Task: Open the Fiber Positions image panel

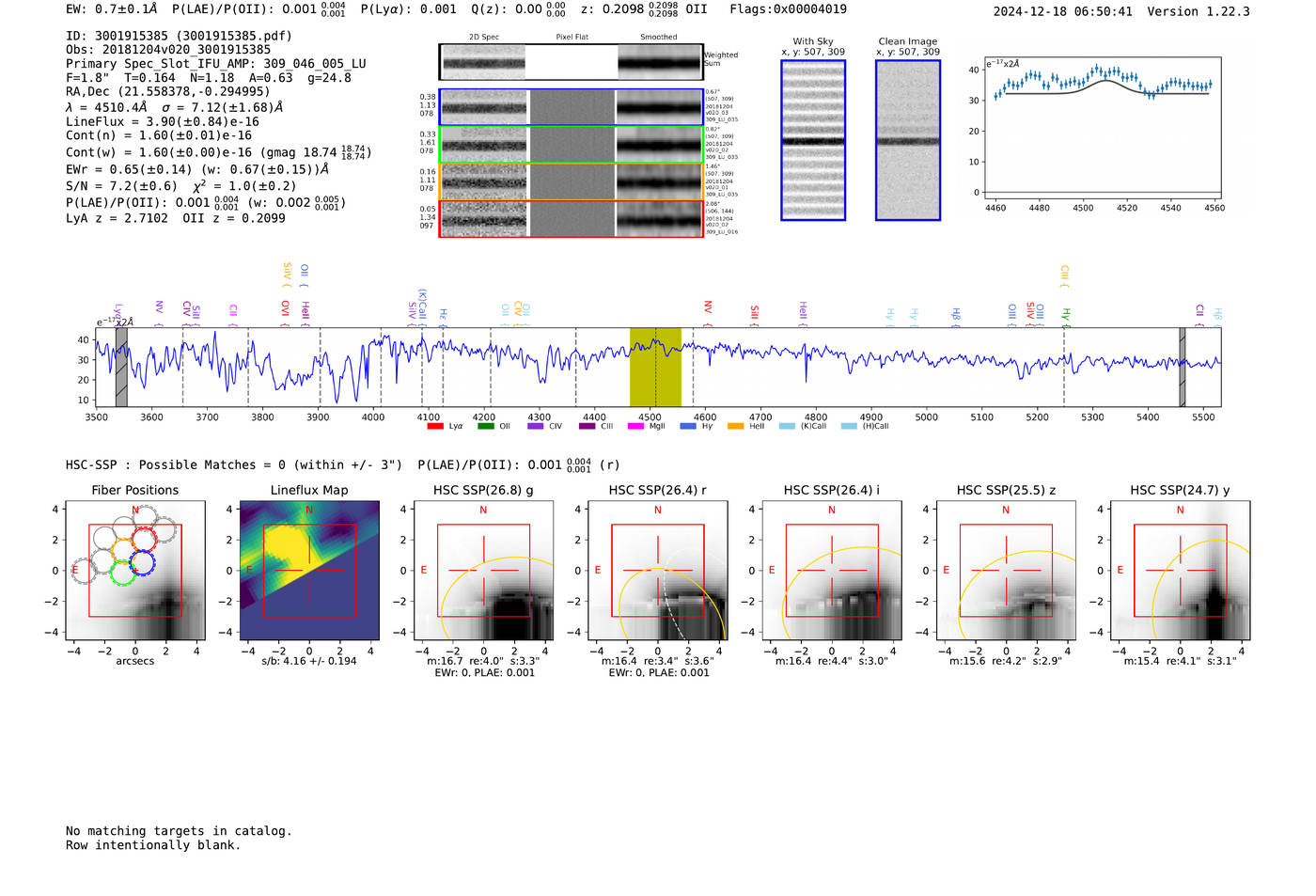Action: (x=135, y=570)
